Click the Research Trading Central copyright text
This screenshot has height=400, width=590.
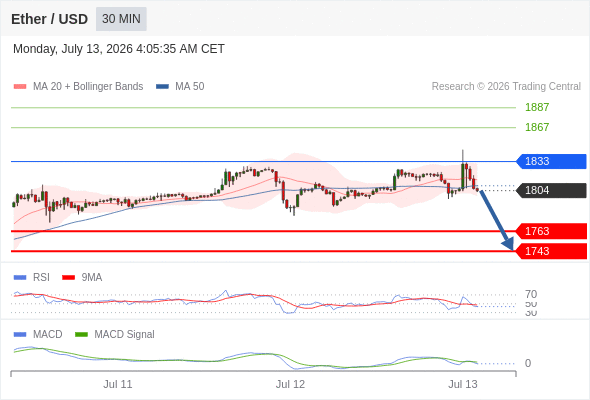(x=506, y=87)
